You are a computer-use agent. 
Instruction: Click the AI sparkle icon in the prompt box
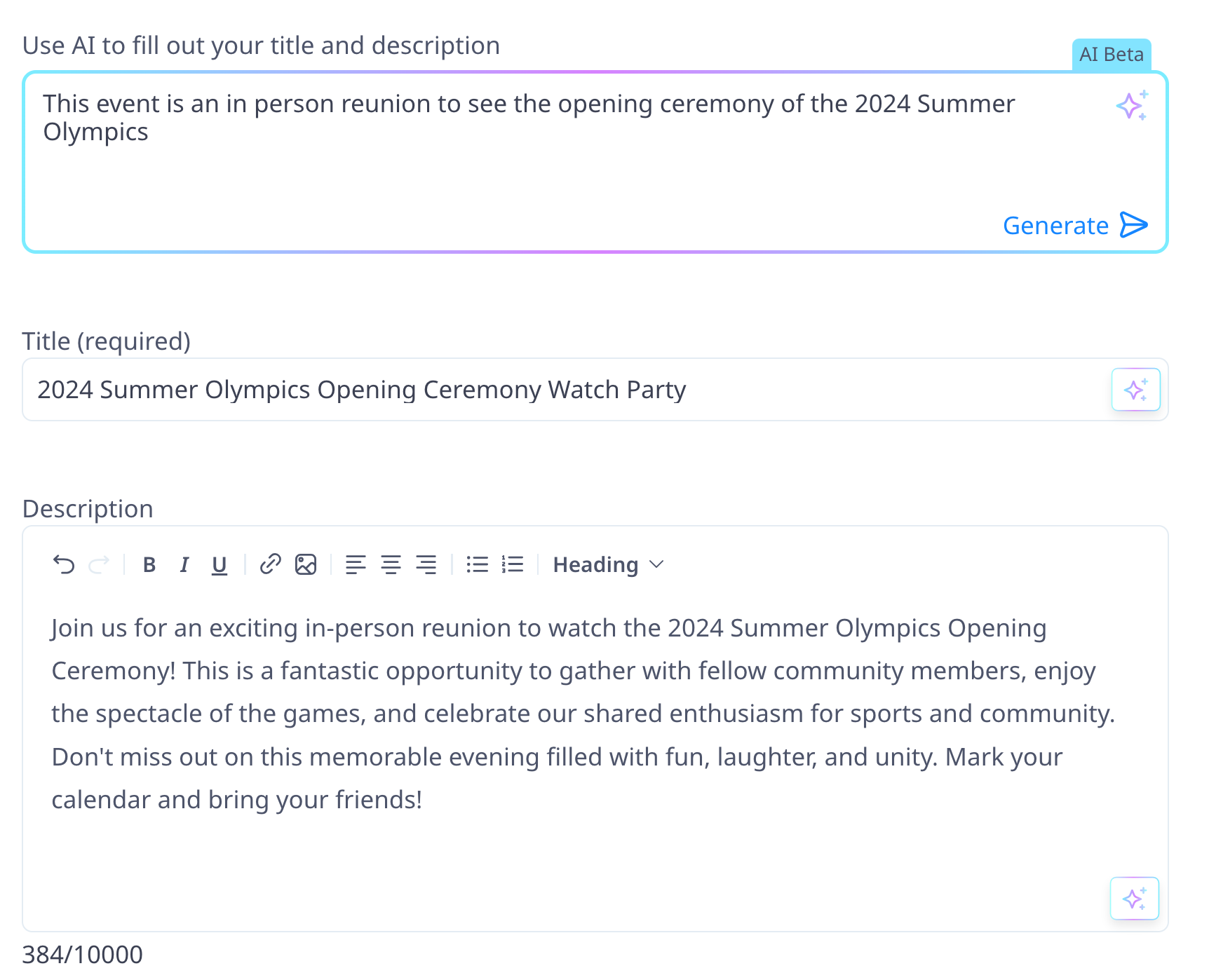(1130, 105)
